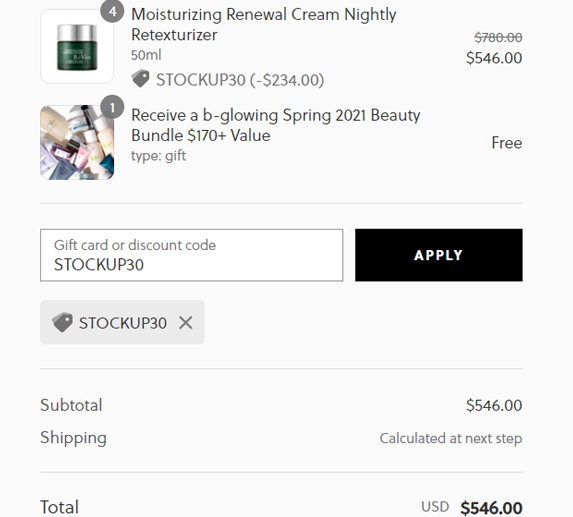Click the Free price label for gift

click(x=507, y=142)
